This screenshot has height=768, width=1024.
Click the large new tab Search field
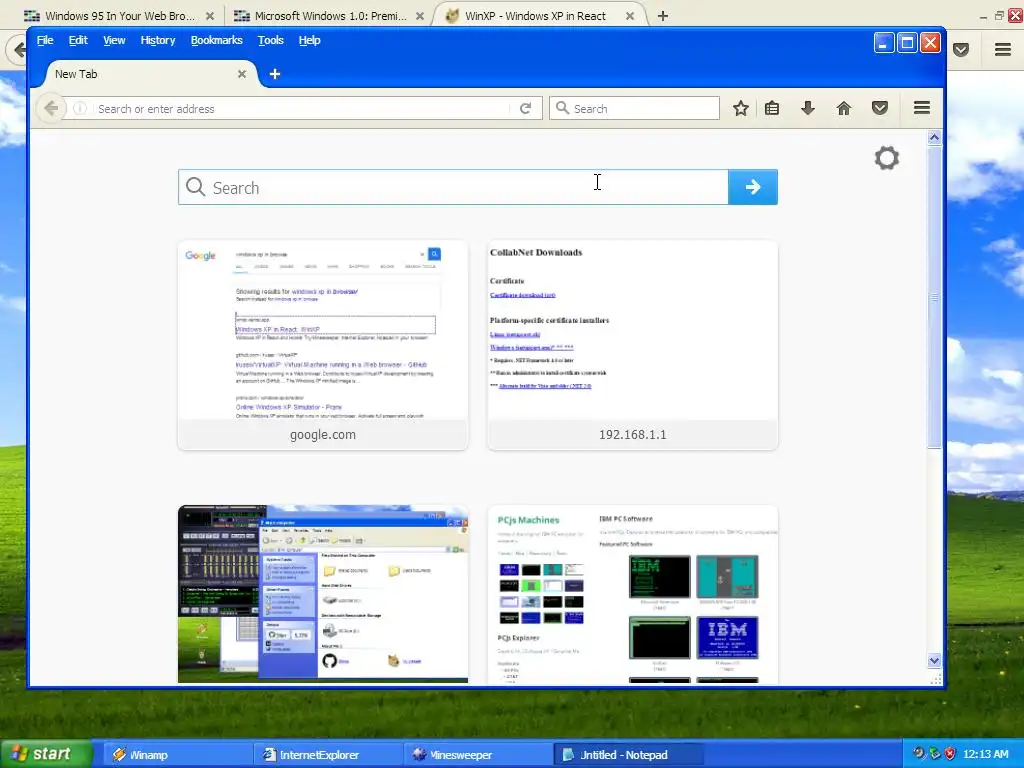point(453,187)
